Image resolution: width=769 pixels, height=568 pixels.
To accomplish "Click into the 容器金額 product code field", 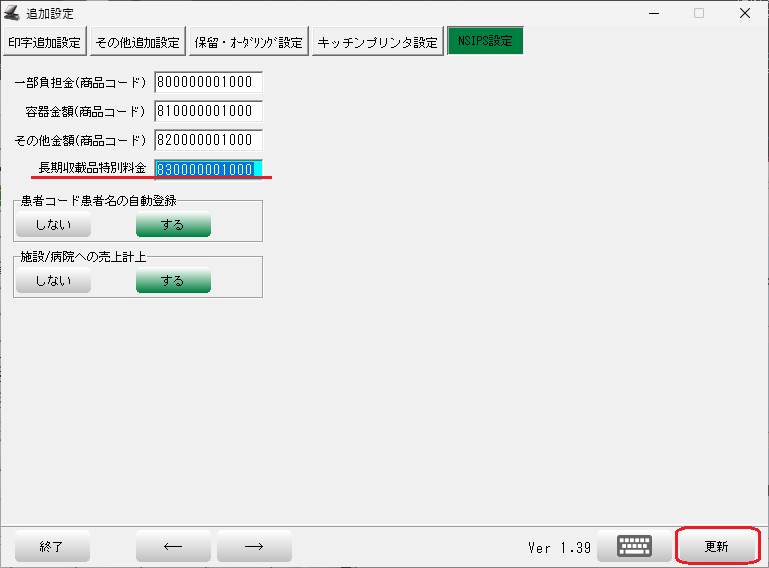I will (x=208, y=111).
